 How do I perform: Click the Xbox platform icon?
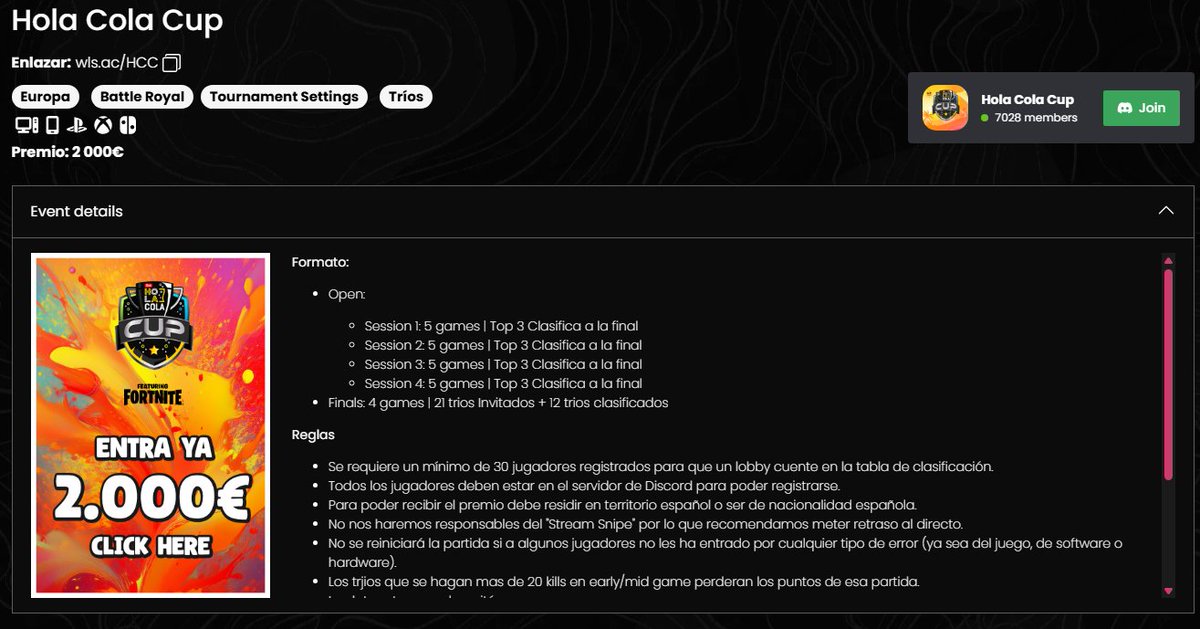103,126
